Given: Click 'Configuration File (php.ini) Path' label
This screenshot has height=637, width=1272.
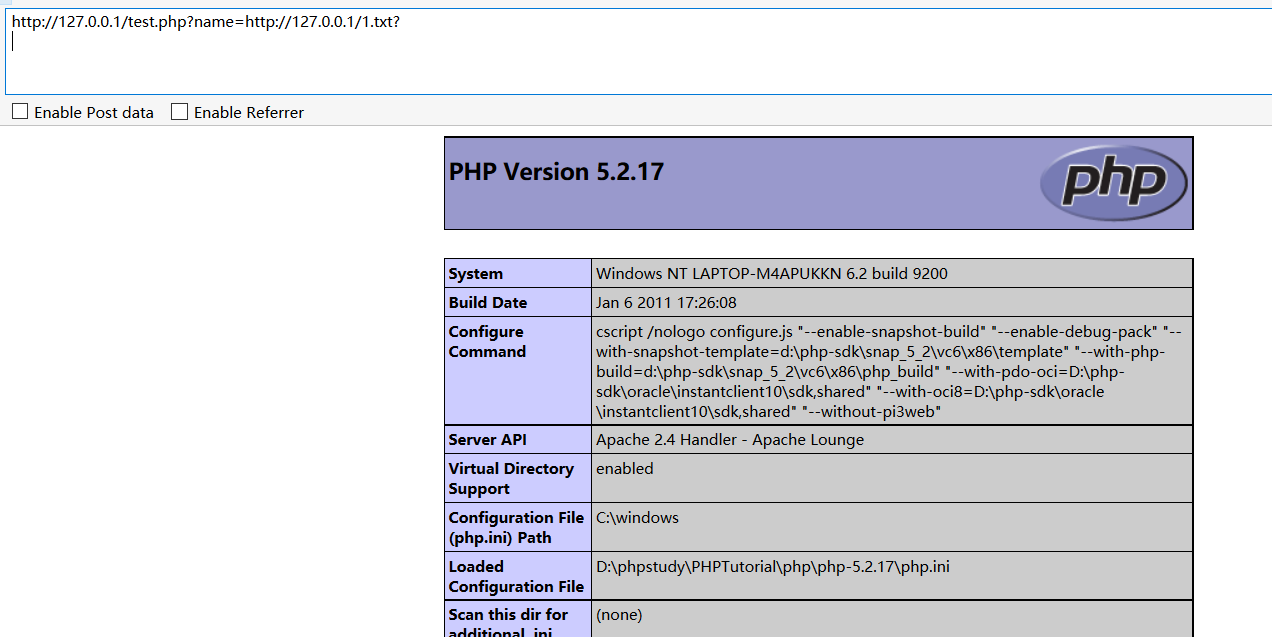Looking at the screenshot, I should (516, 528).
